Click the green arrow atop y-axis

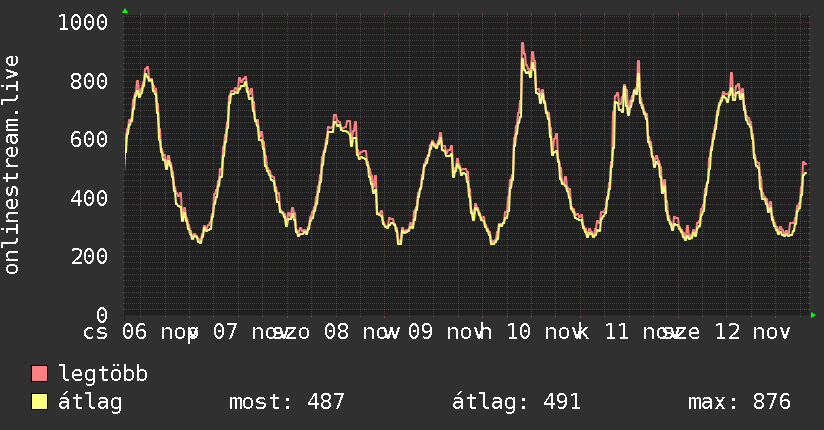coord(125,11)
